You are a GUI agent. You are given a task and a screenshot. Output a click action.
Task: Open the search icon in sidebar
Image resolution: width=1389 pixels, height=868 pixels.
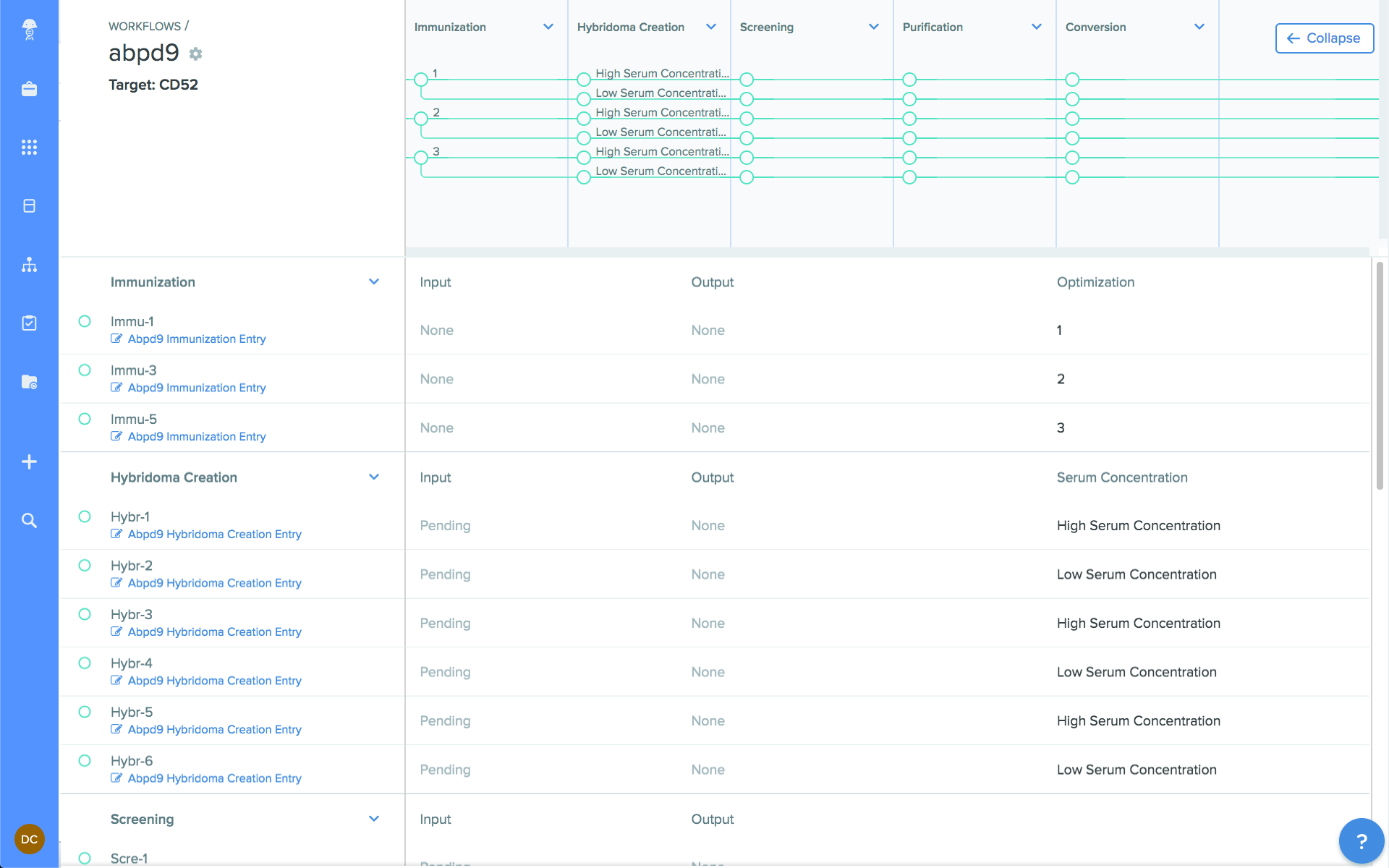(x=29, y=520)
